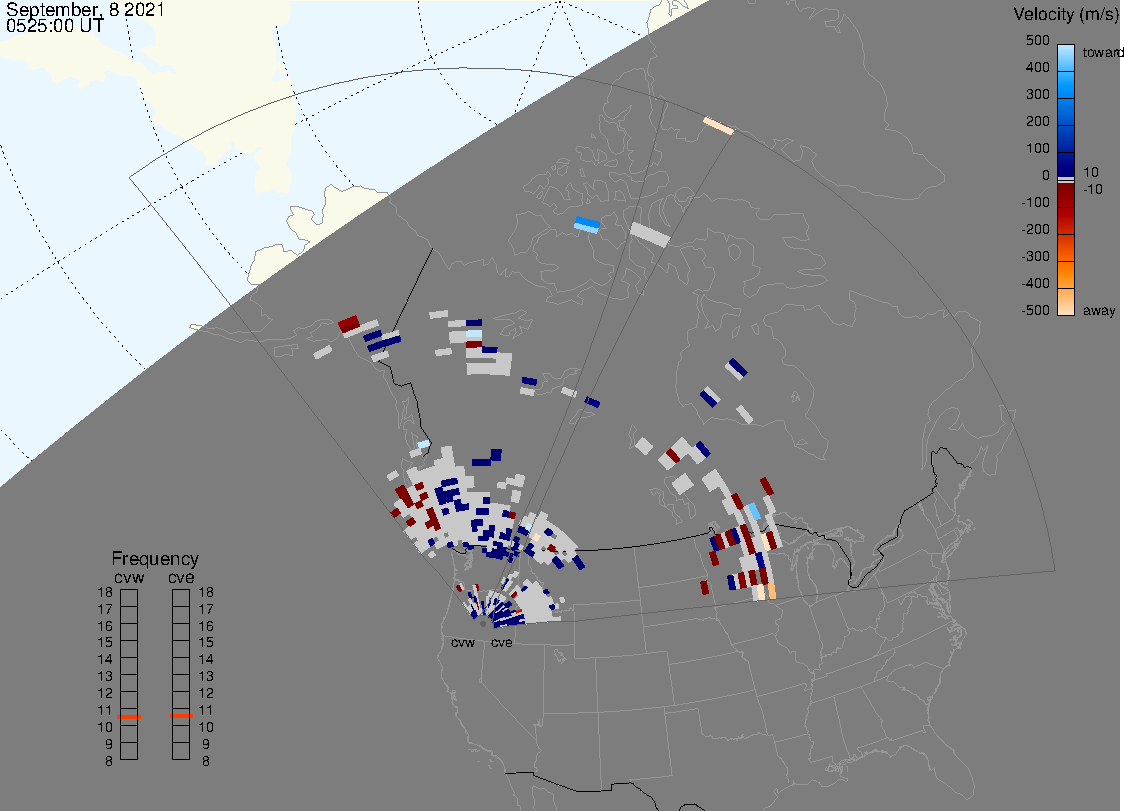Click the 11 label left of cvw bar

pos(105,711)
